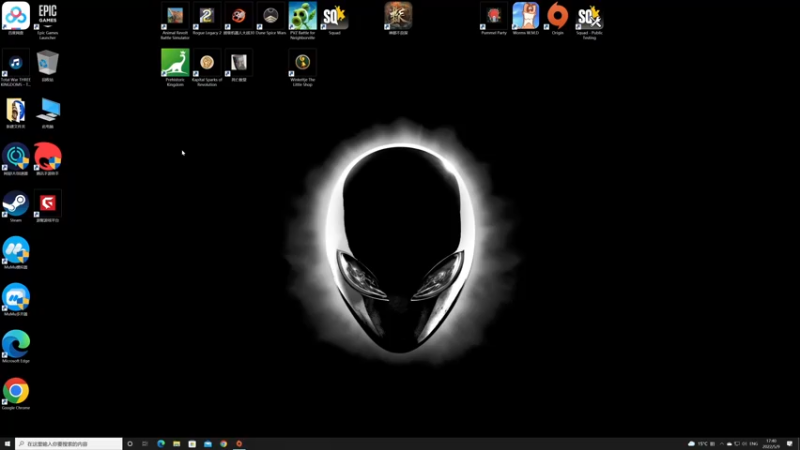Open Origin from the taskbar
The width and height of the screenshot is (800, 450).
coord(239,444)
